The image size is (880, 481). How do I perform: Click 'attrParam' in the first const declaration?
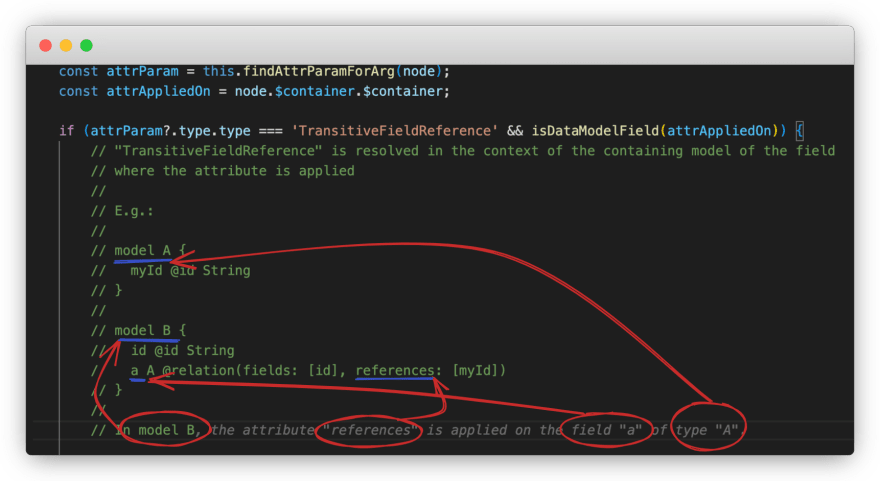pos(143,71)
